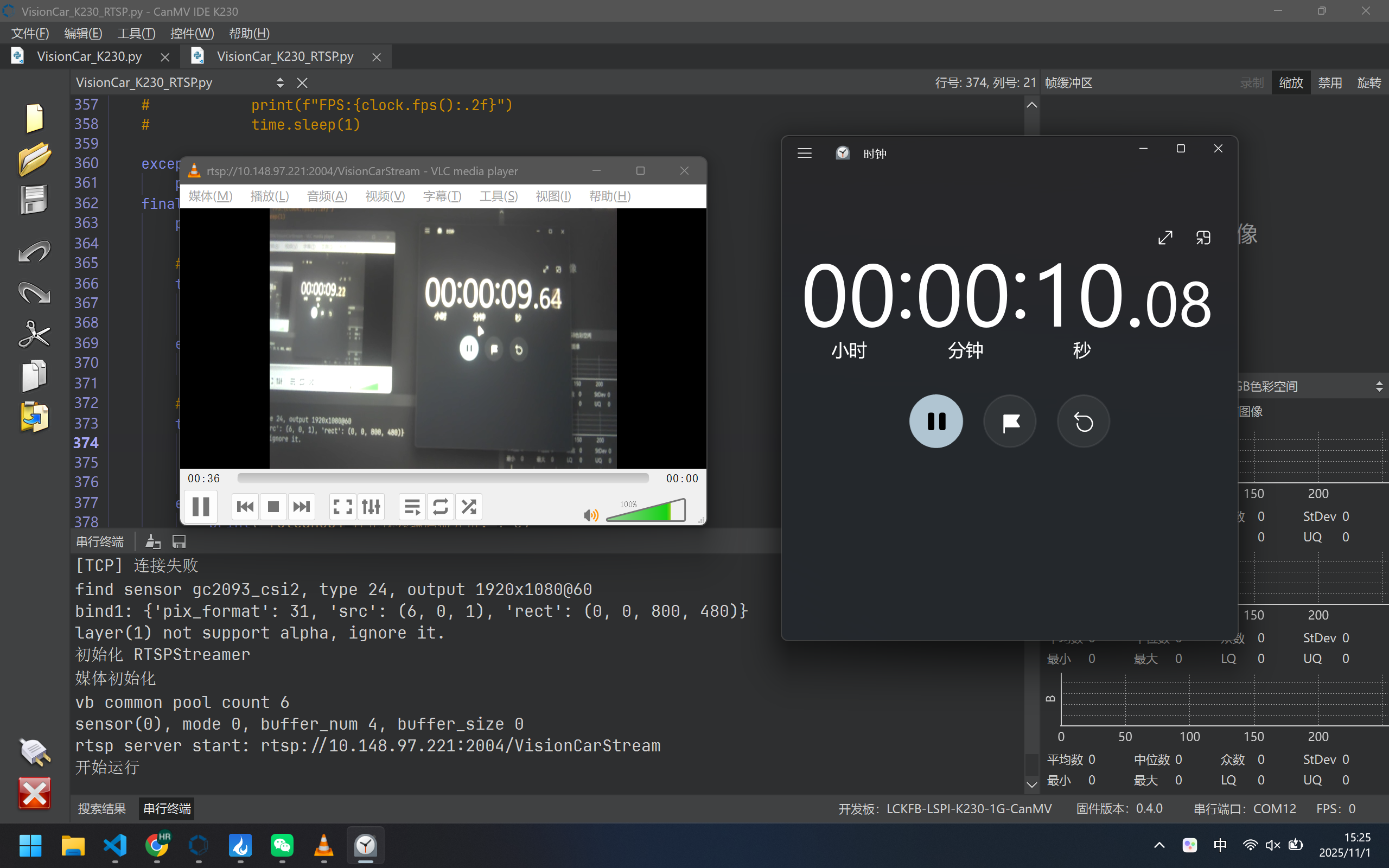Image resolution: width=1389 pixels, height=868 pixels.
Task: Click the 禁用 button in frame buffer
Action: click(x=1329, y=82)
